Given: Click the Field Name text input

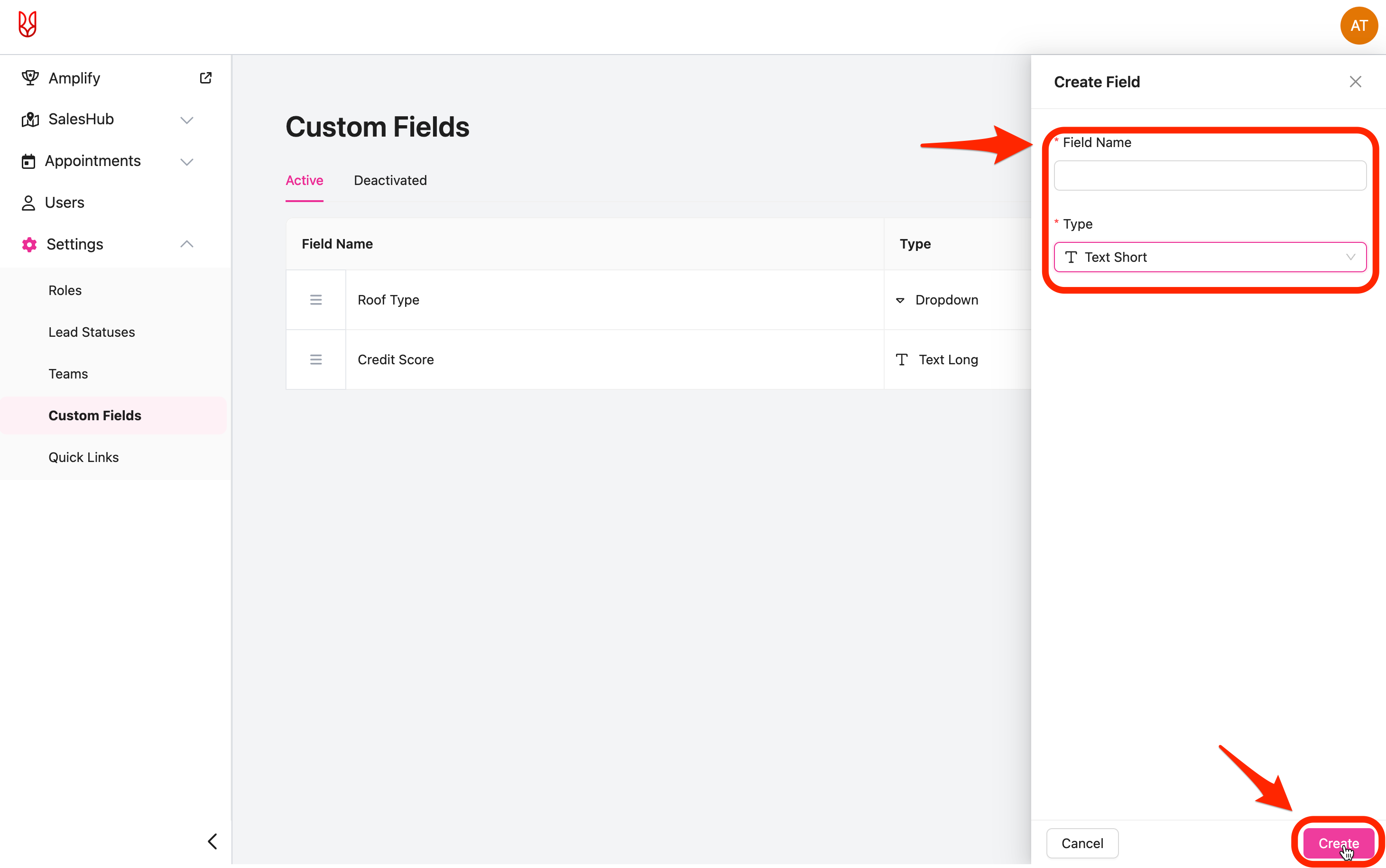Looking at the screenshot, I should click(x=1209, y=175).
